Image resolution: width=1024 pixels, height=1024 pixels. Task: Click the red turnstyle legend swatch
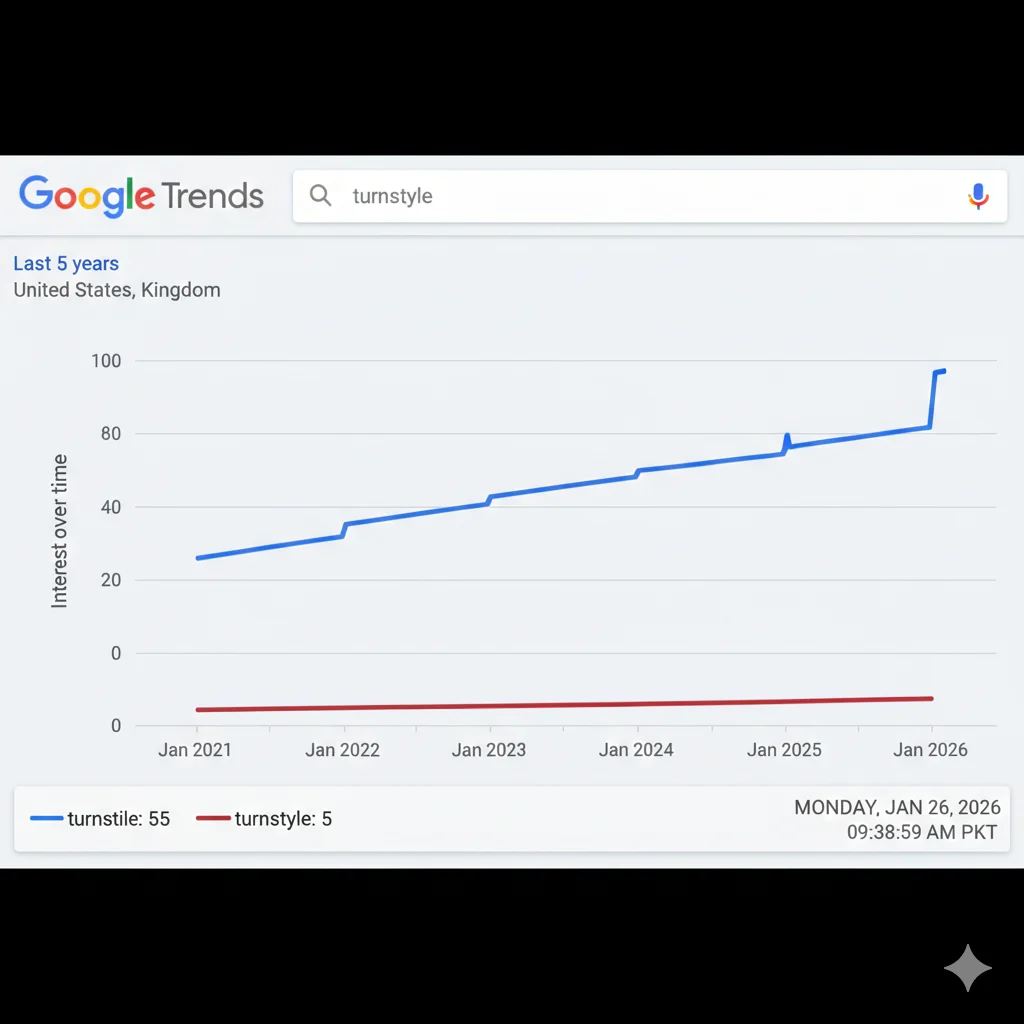point(213,819)
